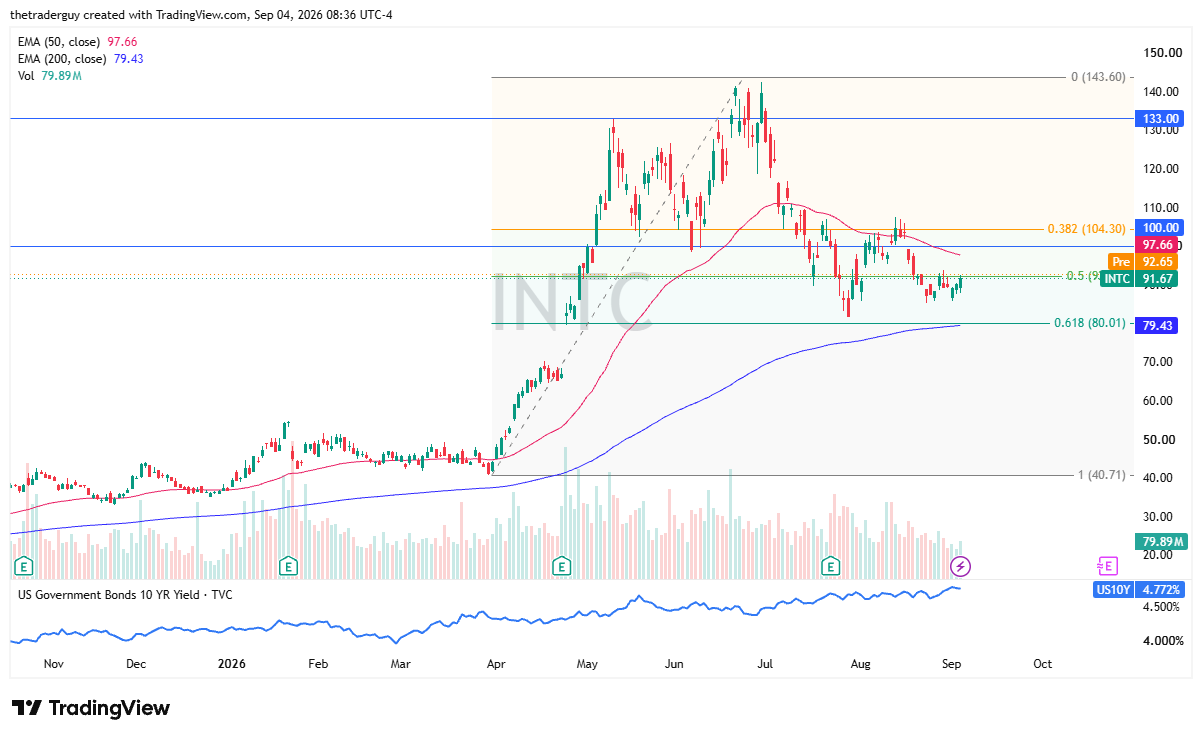Screen dimensions: 1202x738
Task: Click the 79.89M volume tag on axis
Action: [1159, 542]
